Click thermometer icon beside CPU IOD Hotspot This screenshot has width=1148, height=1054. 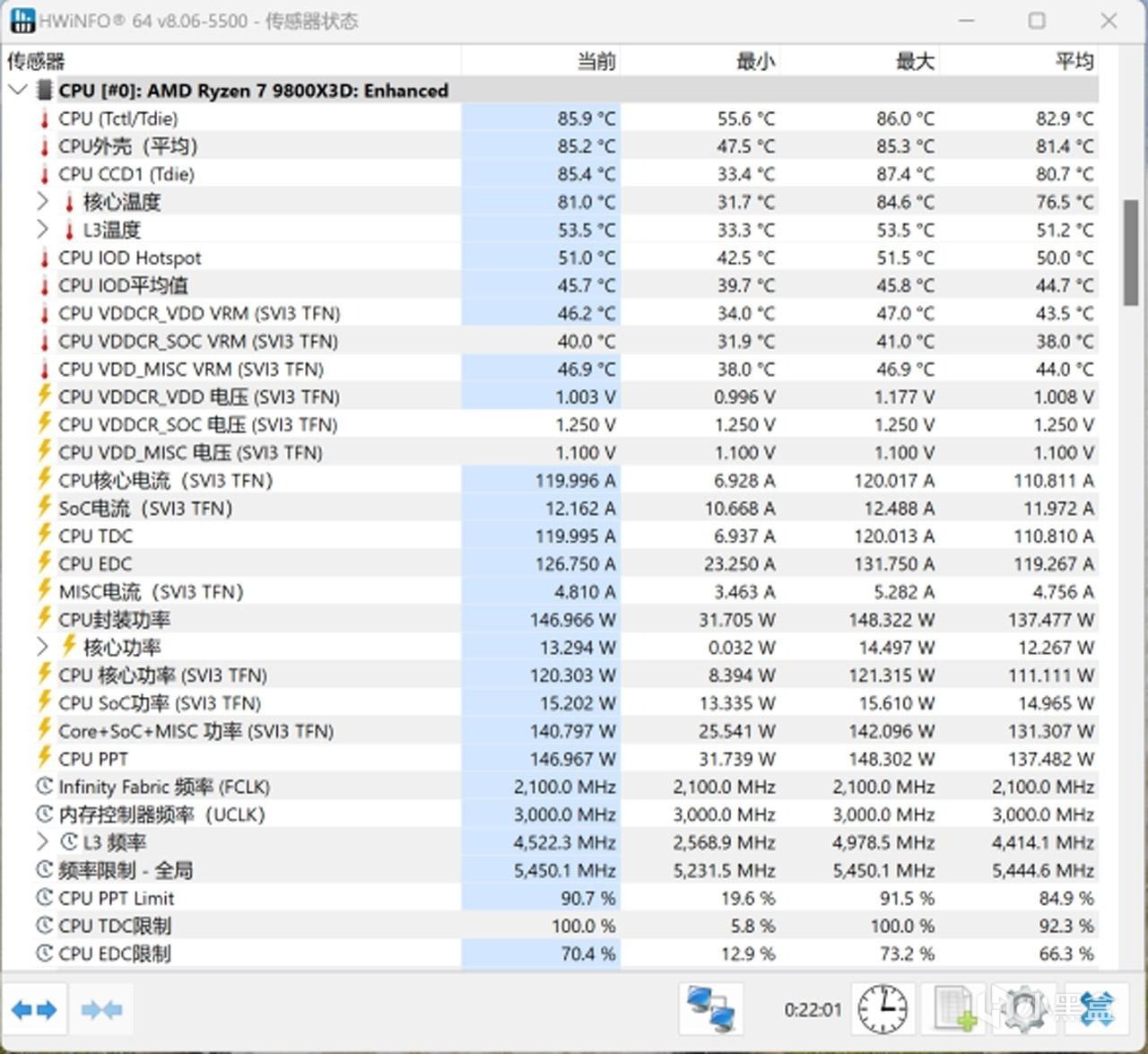pyautogui.click(x=44, y=258)
